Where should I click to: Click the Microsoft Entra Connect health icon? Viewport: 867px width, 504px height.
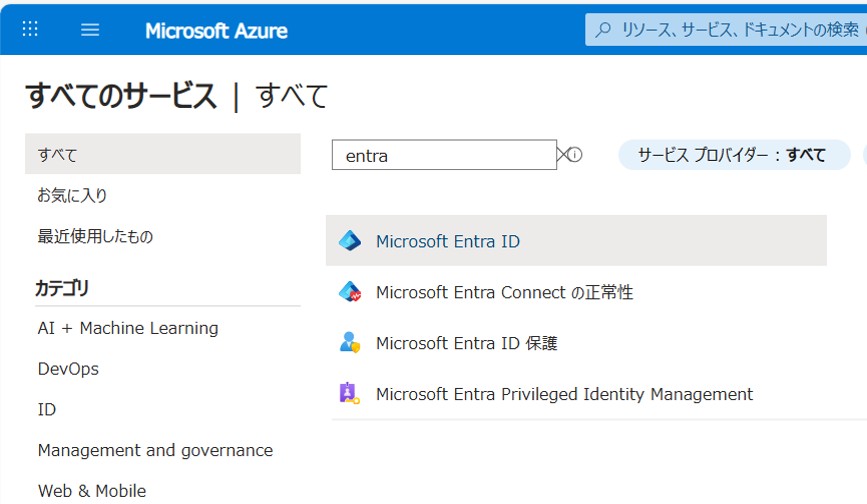click(x=349, y=292)
